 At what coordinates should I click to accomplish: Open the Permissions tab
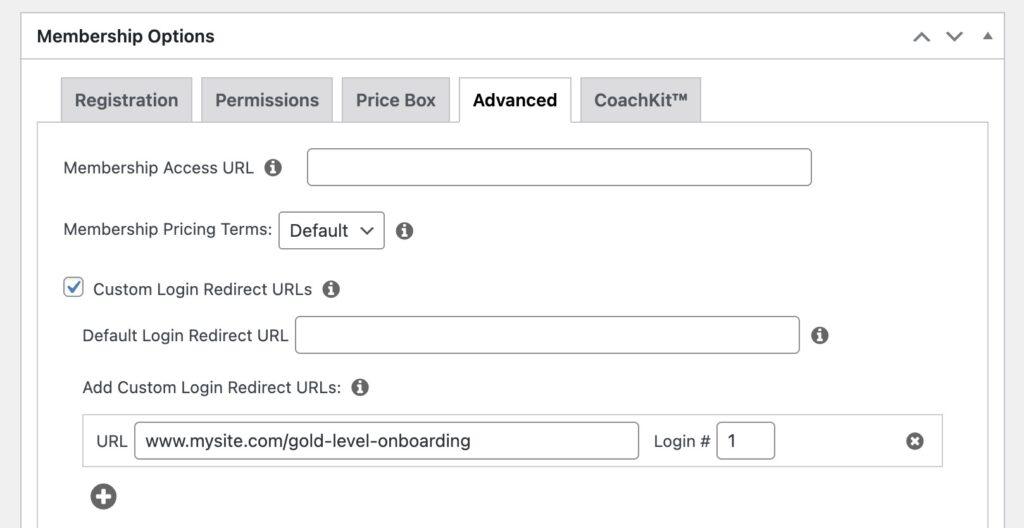click(x=267, y=101)
